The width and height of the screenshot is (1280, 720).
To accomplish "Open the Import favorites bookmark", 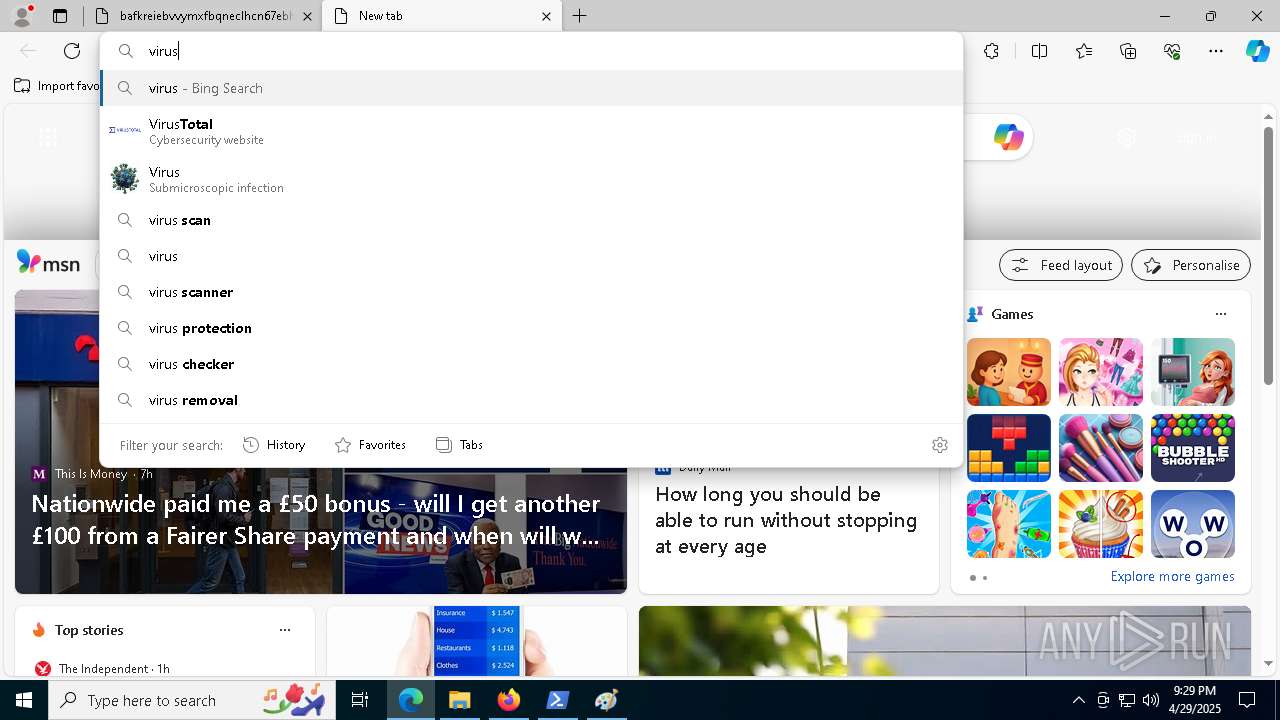I will coord(57,86).
